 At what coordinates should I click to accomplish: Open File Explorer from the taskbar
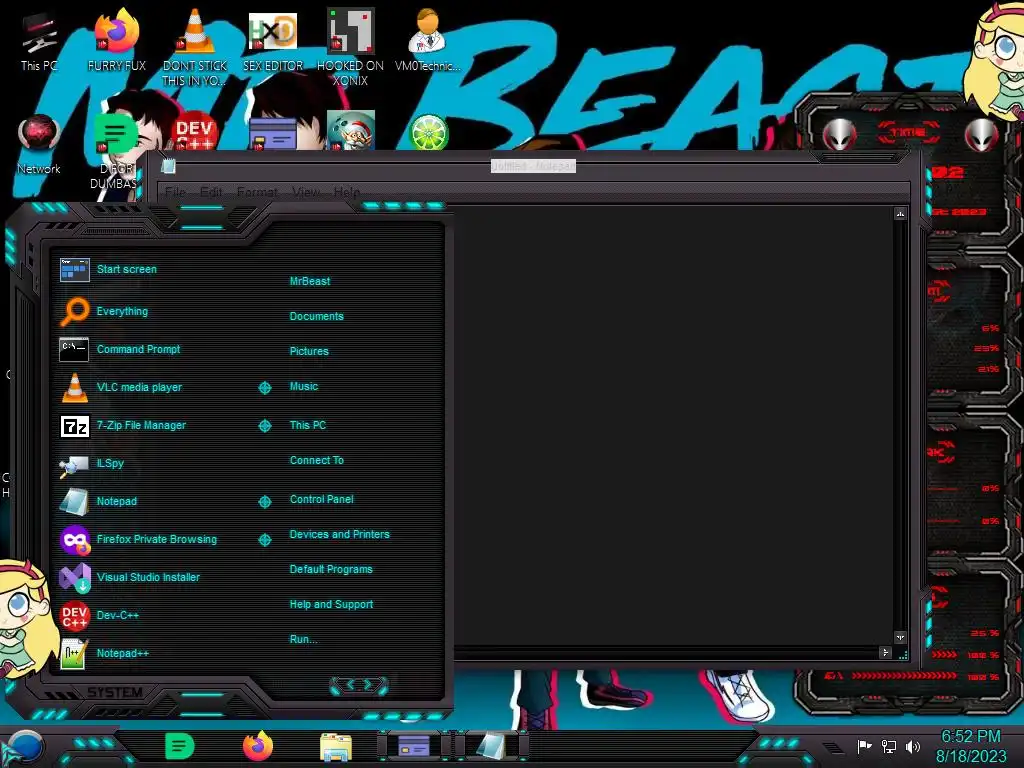[x=336, y=747]
